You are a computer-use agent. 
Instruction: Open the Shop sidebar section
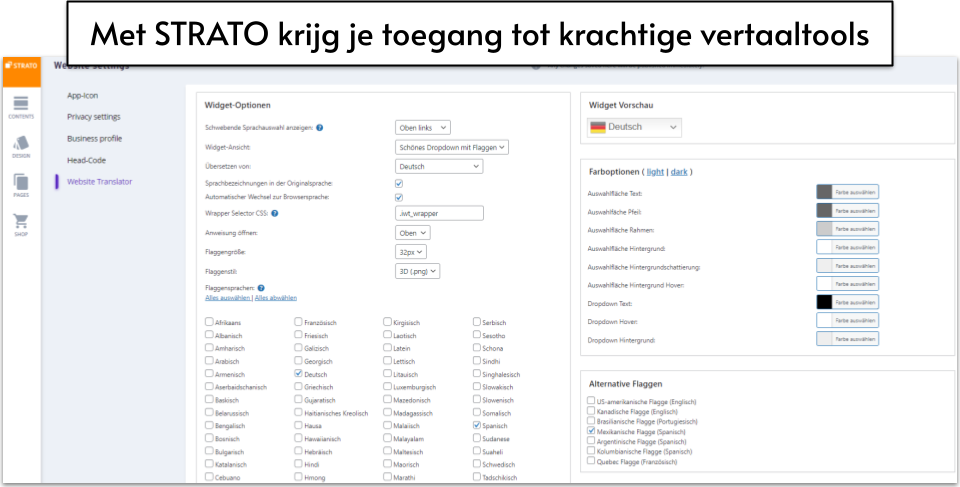(x=21, y=225)
